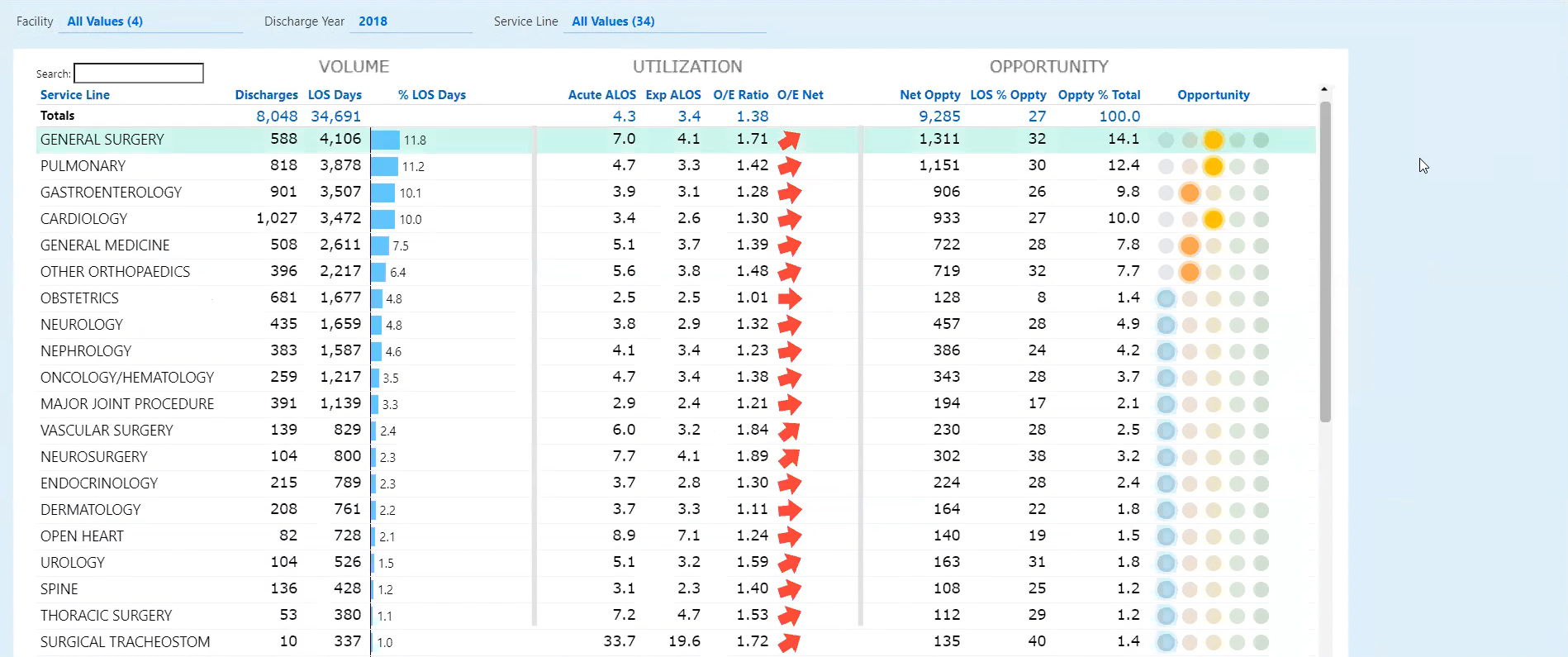Click the red arrow in Neurosurgery row
The width and height of the screenshot is (1568, 657).
(789, 457)
